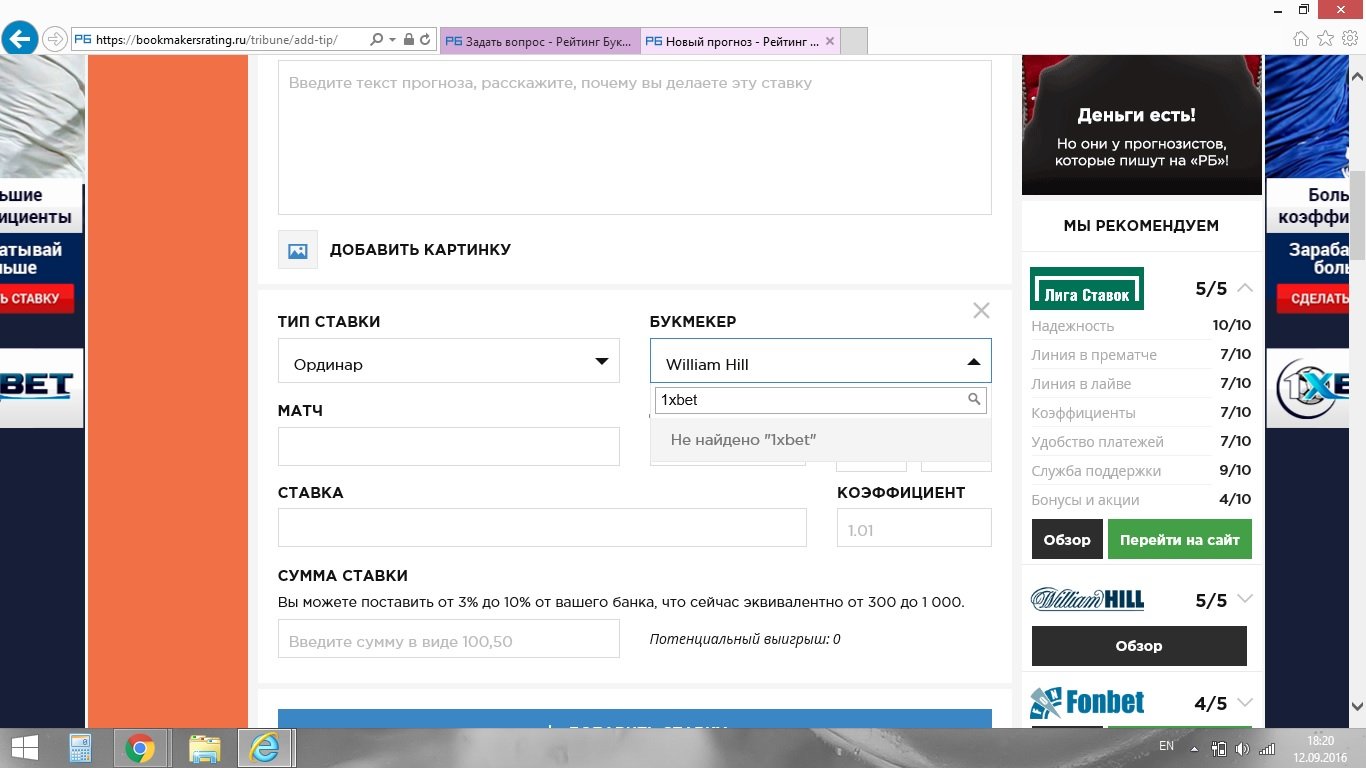The image size is (1366, 768).
Task: Open the browser settings gear icon
Action: [x=1349, y=39]
